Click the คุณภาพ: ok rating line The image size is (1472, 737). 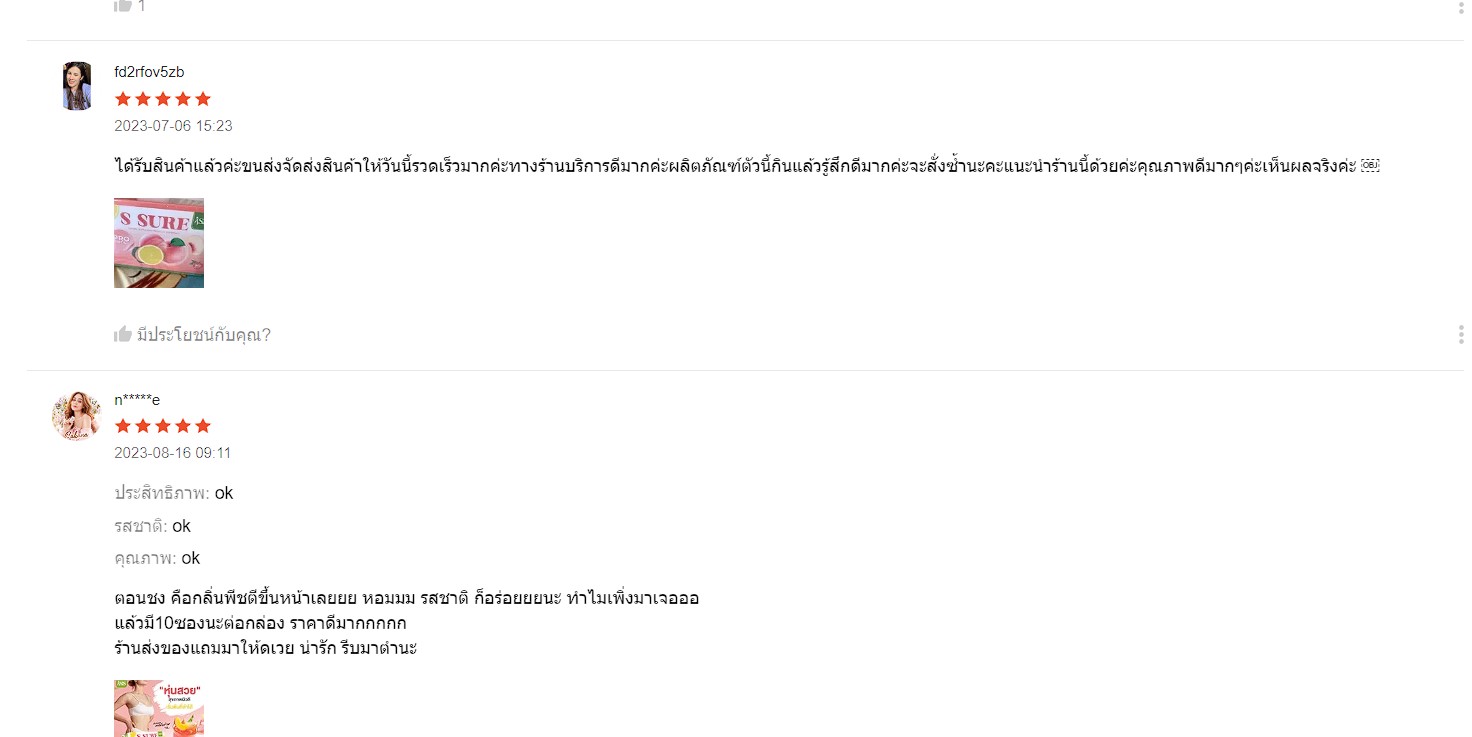pyautogui.click(x=157, y=558)
